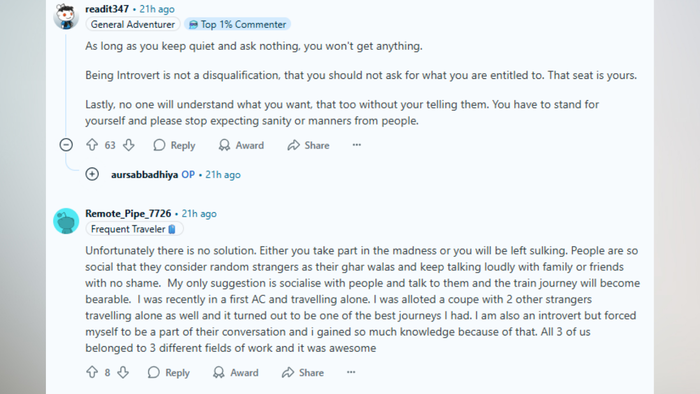Share Remote_Pipe_7726's comment

tap(303, 372)
